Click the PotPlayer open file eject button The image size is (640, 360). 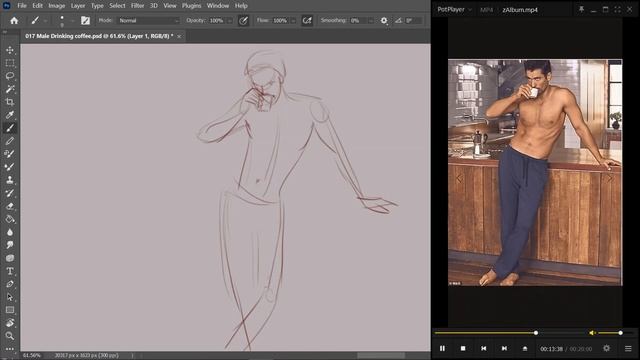click(525, 349)
